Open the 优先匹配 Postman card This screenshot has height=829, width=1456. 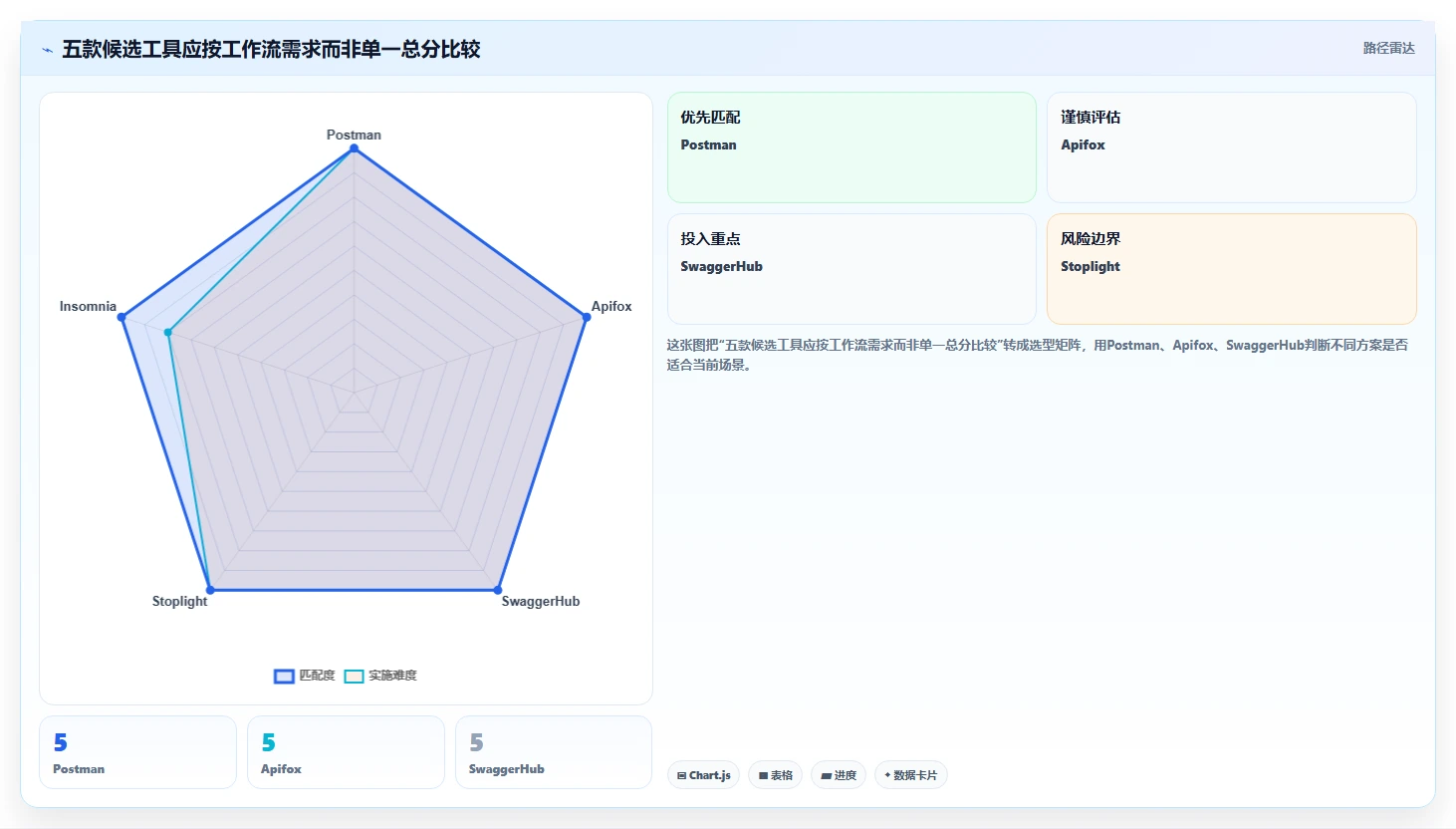[851, 147]
